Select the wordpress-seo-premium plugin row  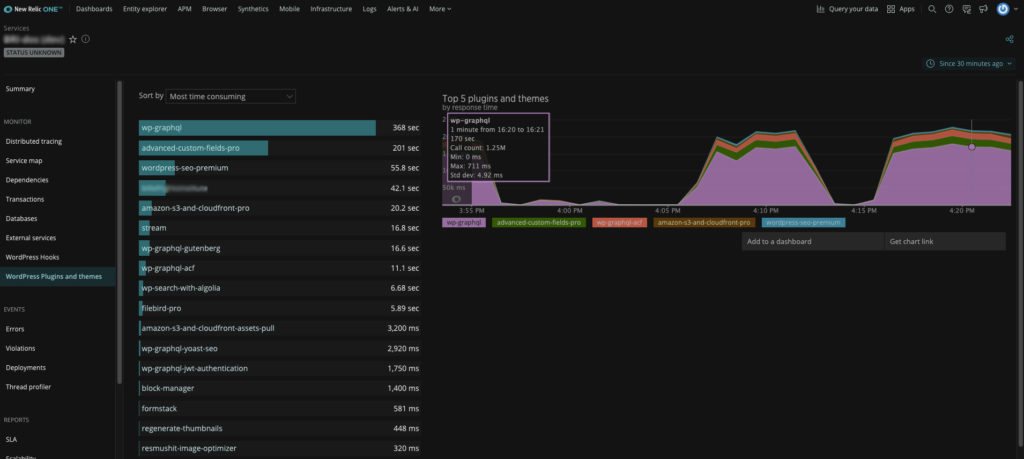pyautogui.click(x=280, y=168)
